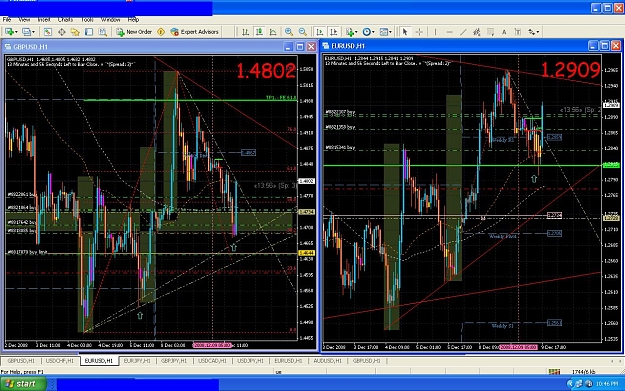Select the arrow Cursor tool
Screen dimensions: 625x391
[405, 32]
